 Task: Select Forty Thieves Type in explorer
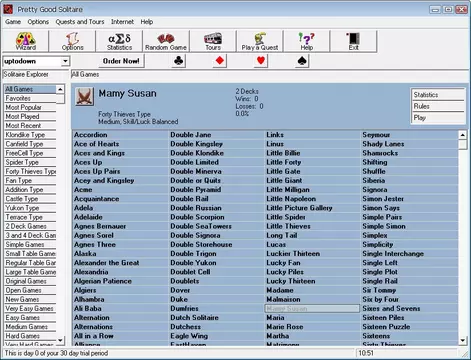(x=31, y=171)
